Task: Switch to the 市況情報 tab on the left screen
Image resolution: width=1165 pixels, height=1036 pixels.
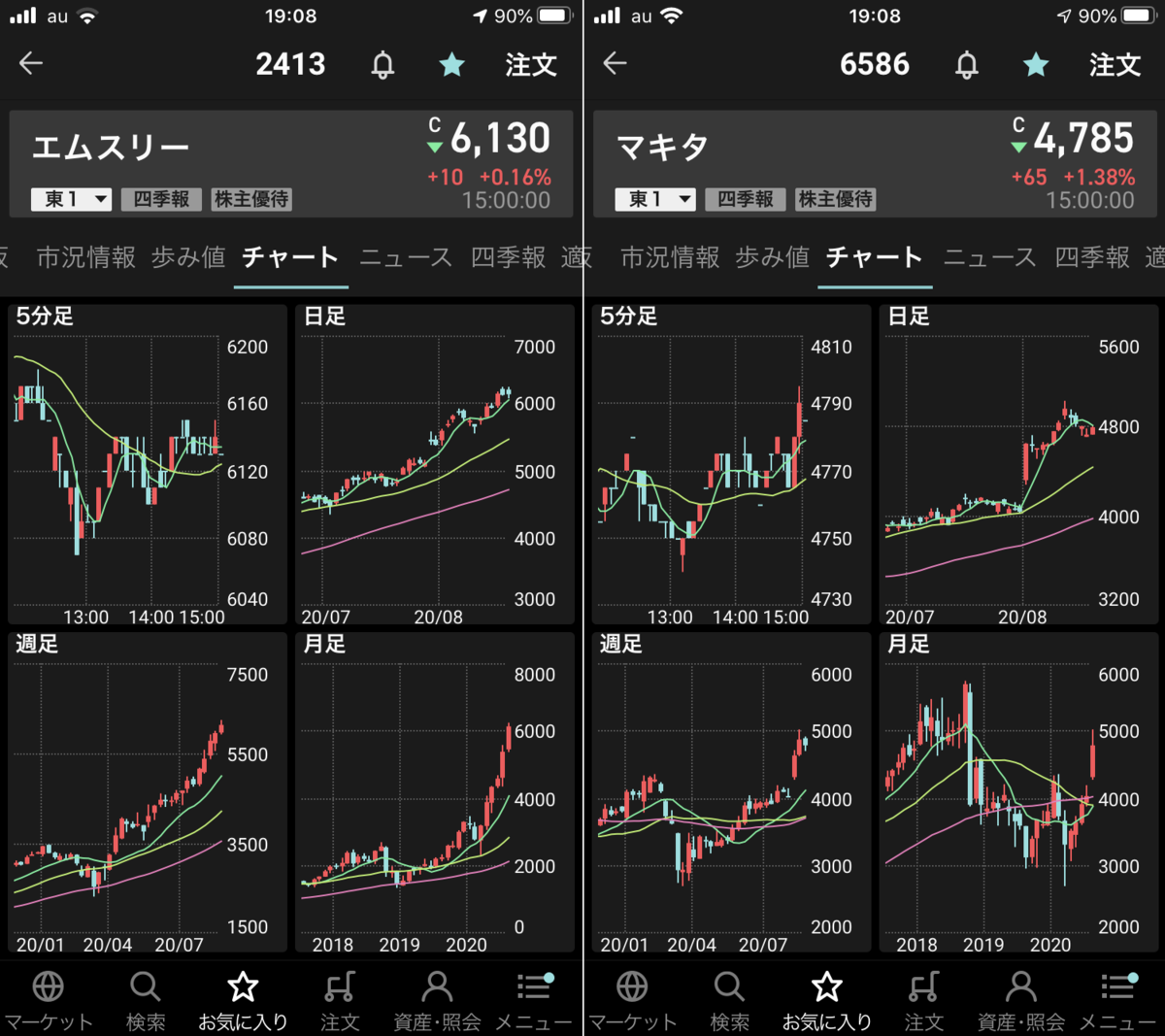Action: pyautogui.click(x=86, y=257)
